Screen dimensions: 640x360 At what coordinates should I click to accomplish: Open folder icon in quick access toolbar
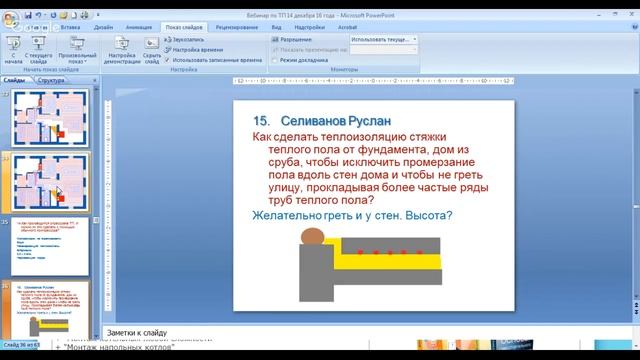pos(64,16)
